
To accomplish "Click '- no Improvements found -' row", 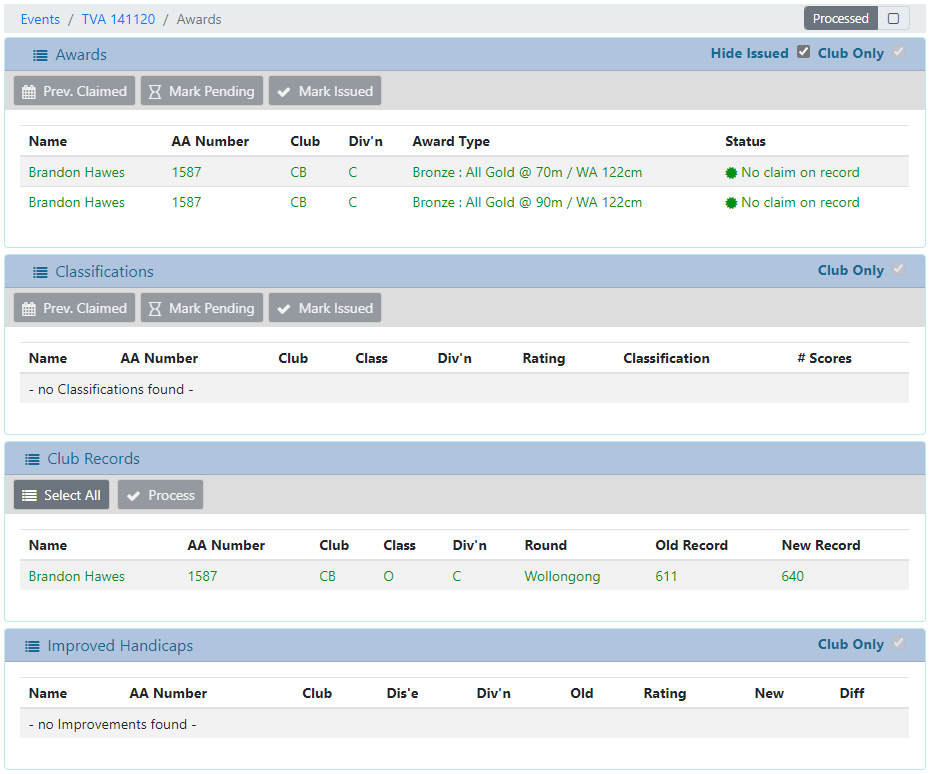I will (x=464, y=724).
